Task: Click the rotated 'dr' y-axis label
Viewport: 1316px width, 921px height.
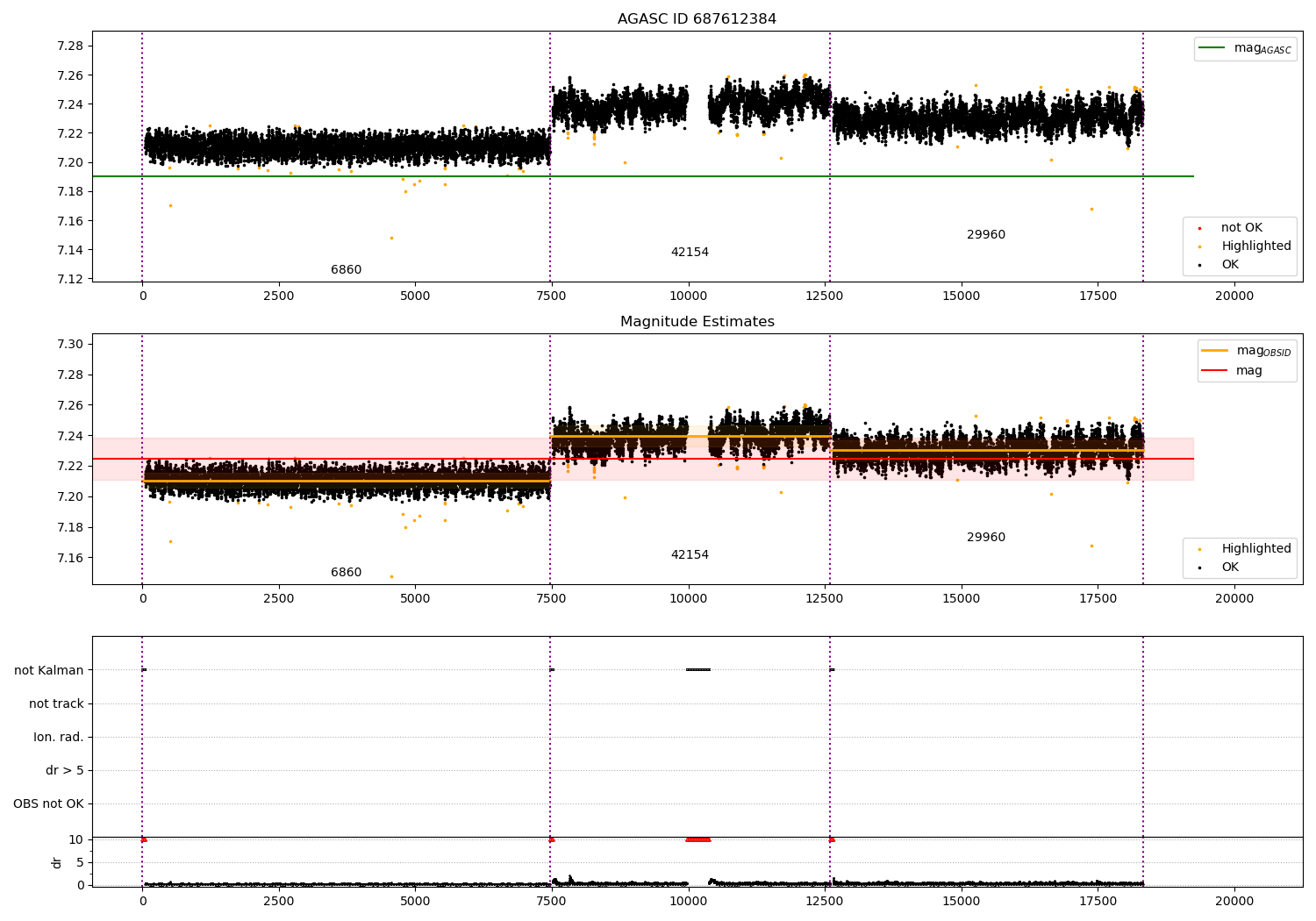Action: [57, 862]
